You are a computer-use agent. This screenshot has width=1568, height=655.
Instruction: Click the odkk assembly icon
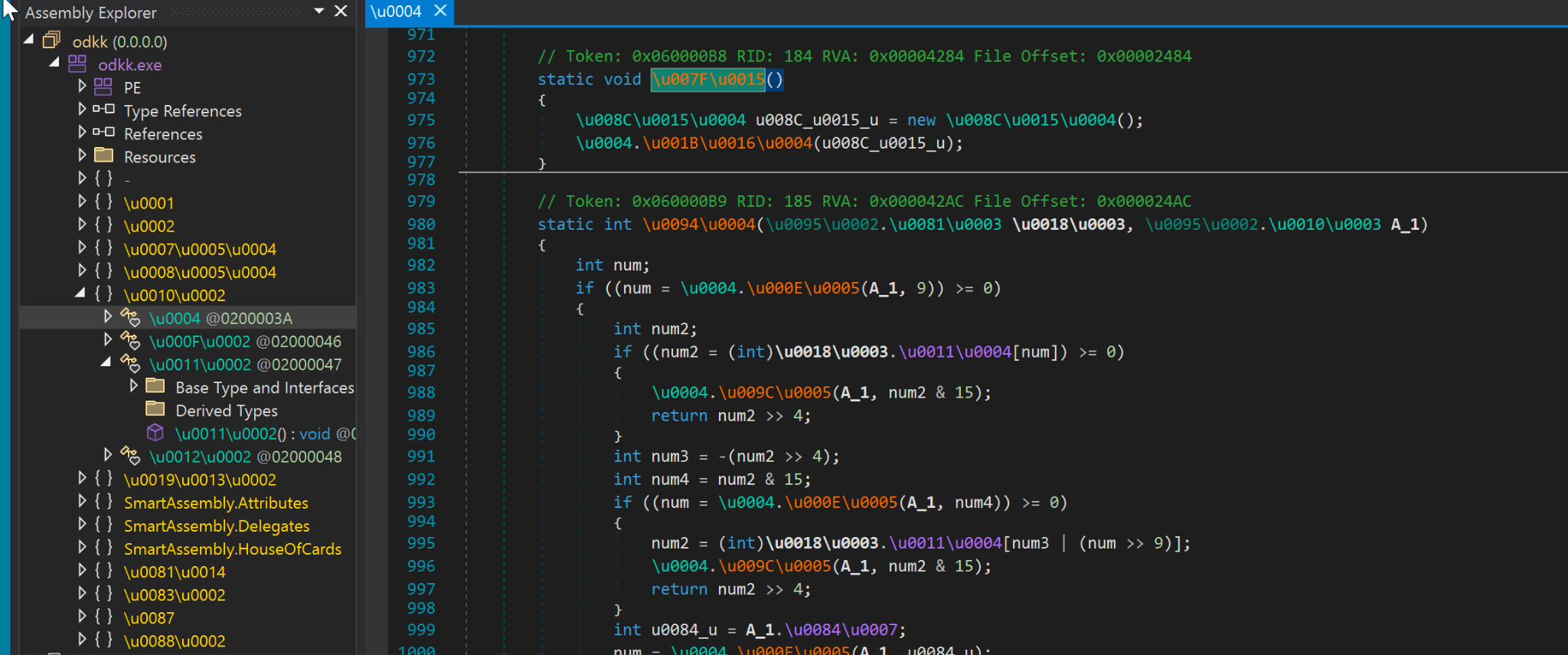click(x=51, y=40)
